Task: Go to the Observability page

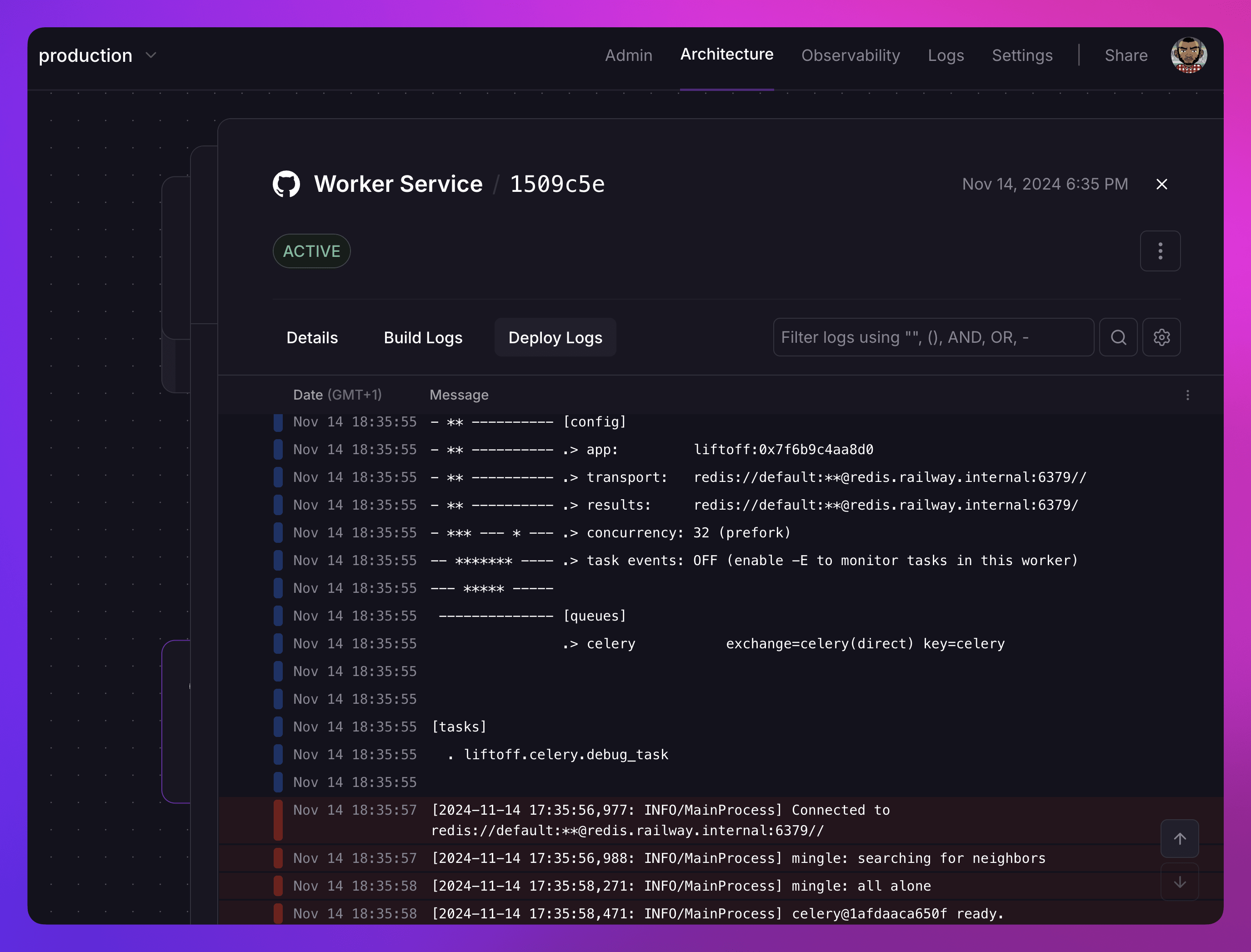Action: pos(850,55)
